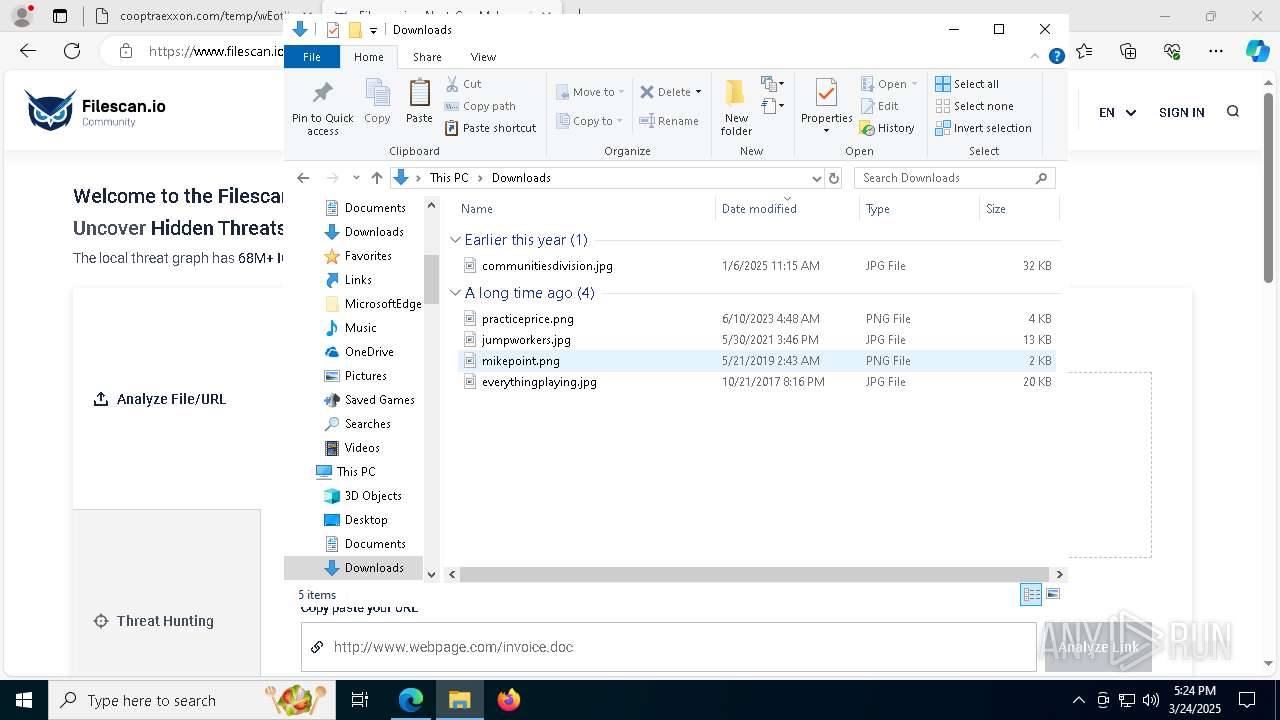Click Cut in Clipboard group
Image resolution: width=1280 pixels, height=720 pixels.
[x=463, y=84]
